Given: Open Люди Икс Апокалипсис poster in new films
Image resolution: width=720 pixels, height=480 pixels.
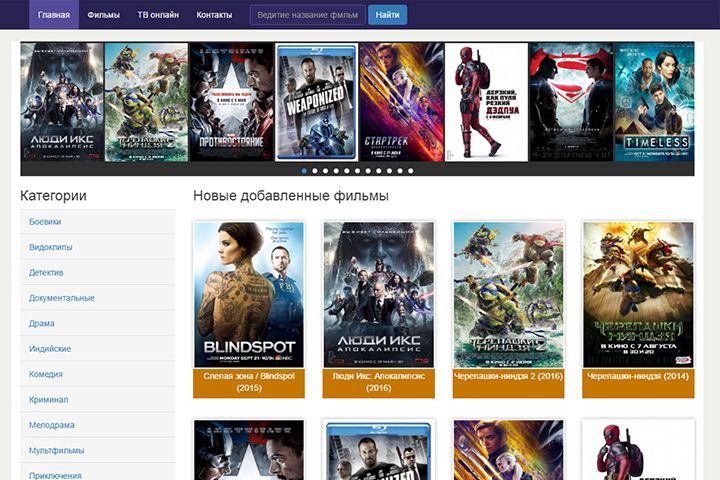Looking at the screenshot, I should [378, 294].
